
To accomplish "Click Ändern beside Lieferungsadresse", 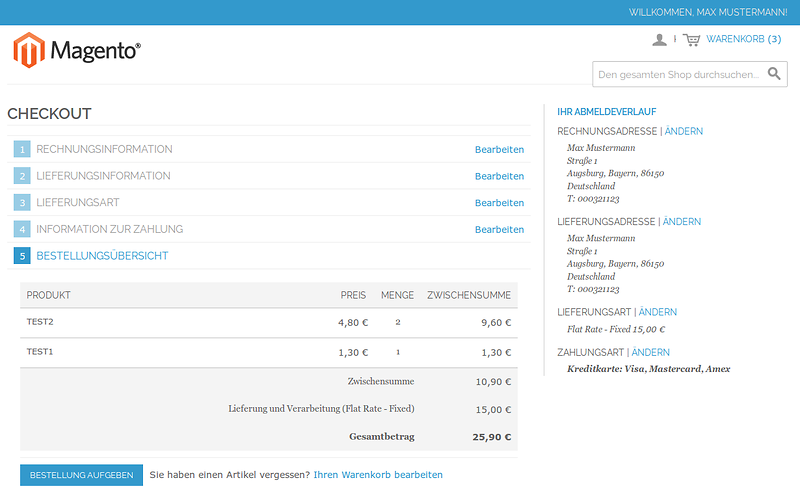I will pos(682,222).
